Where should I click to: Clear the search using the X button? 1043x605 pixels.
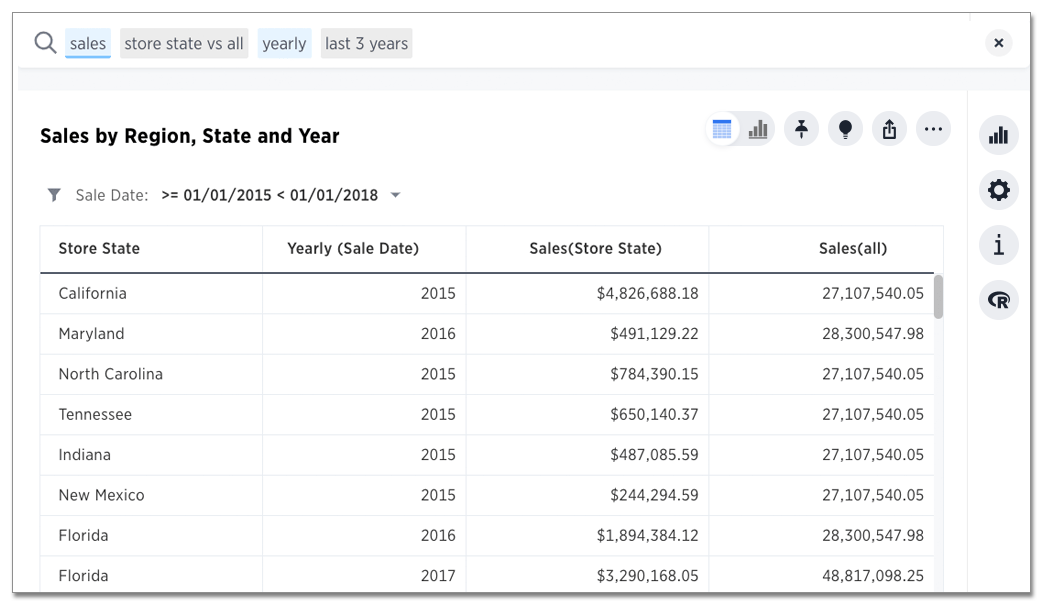point(998,43)
